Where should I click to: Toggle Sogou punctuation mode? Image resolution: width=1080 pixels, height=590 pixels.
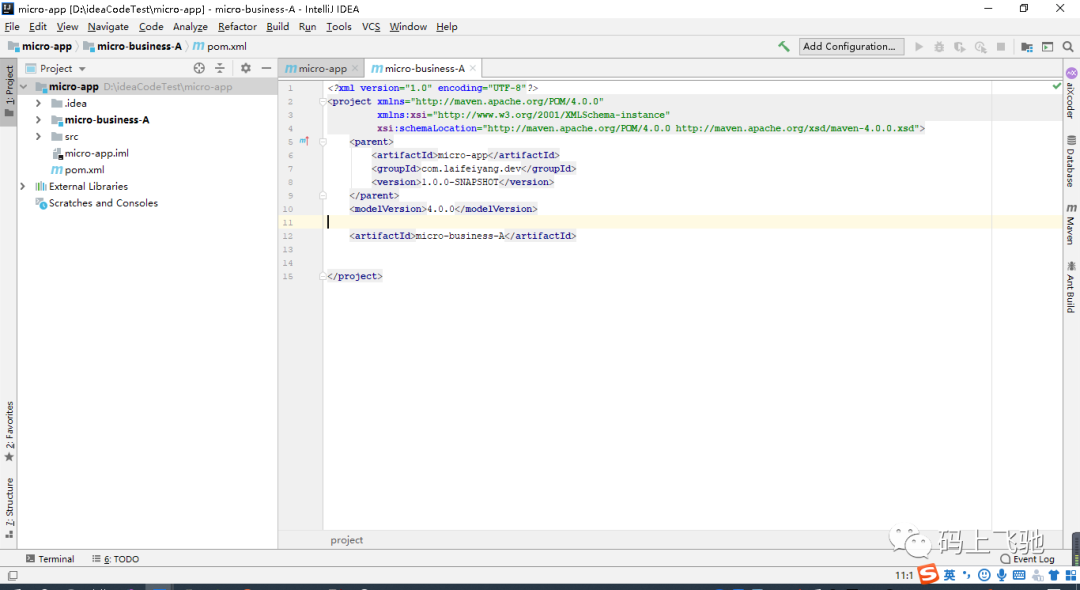click(x=966, y=575)
